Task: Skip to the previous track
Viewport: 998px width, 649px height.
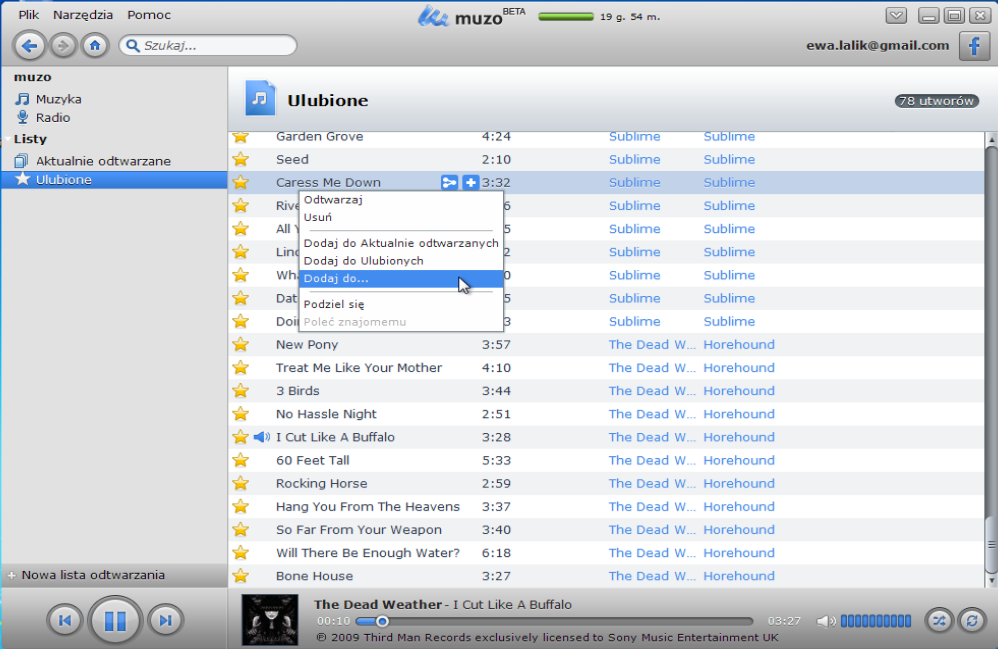Action: [64, 620]
